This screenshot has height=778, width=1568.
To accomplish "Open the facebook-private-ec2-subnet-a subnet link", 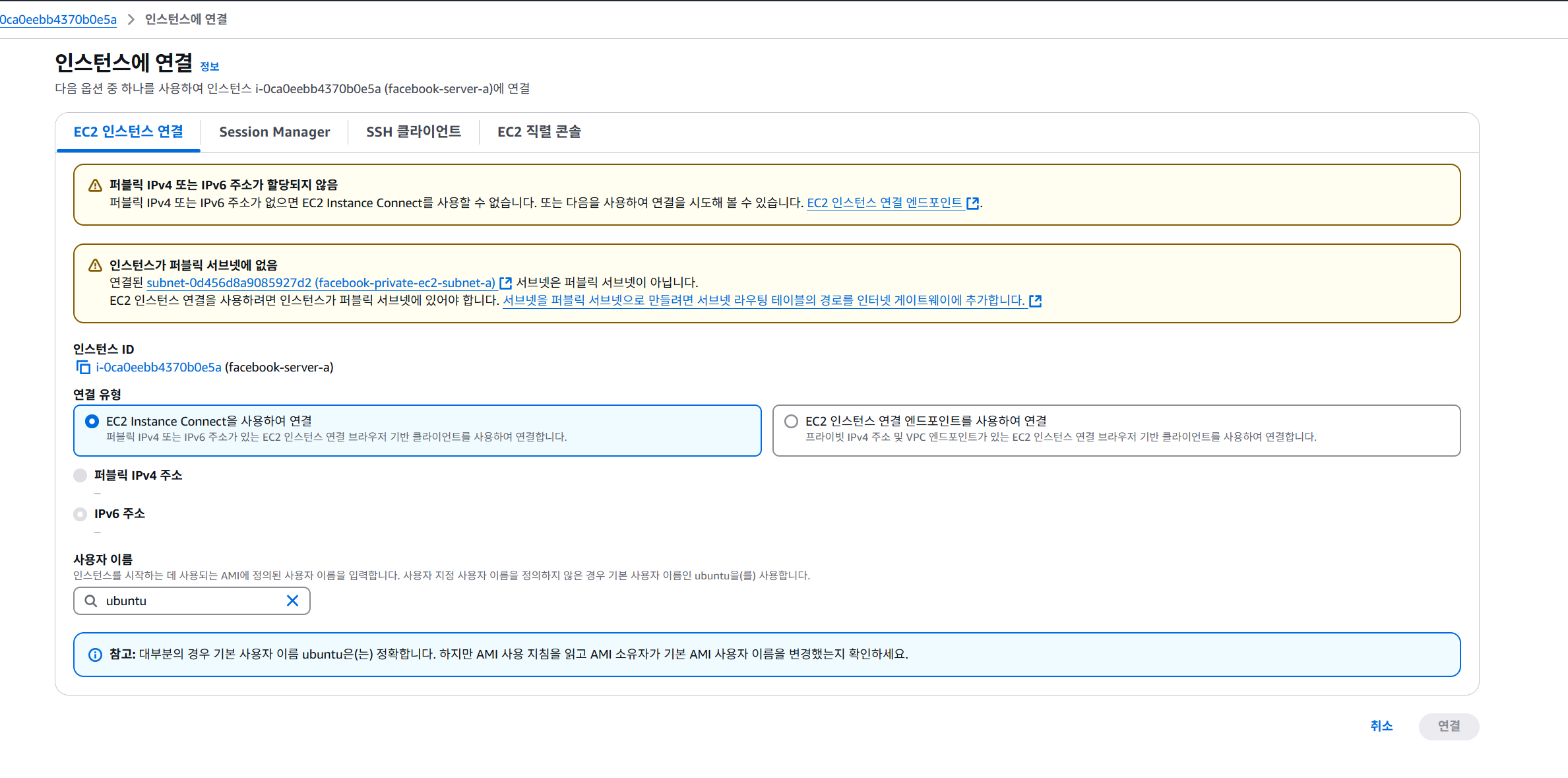I will (321, 283).
